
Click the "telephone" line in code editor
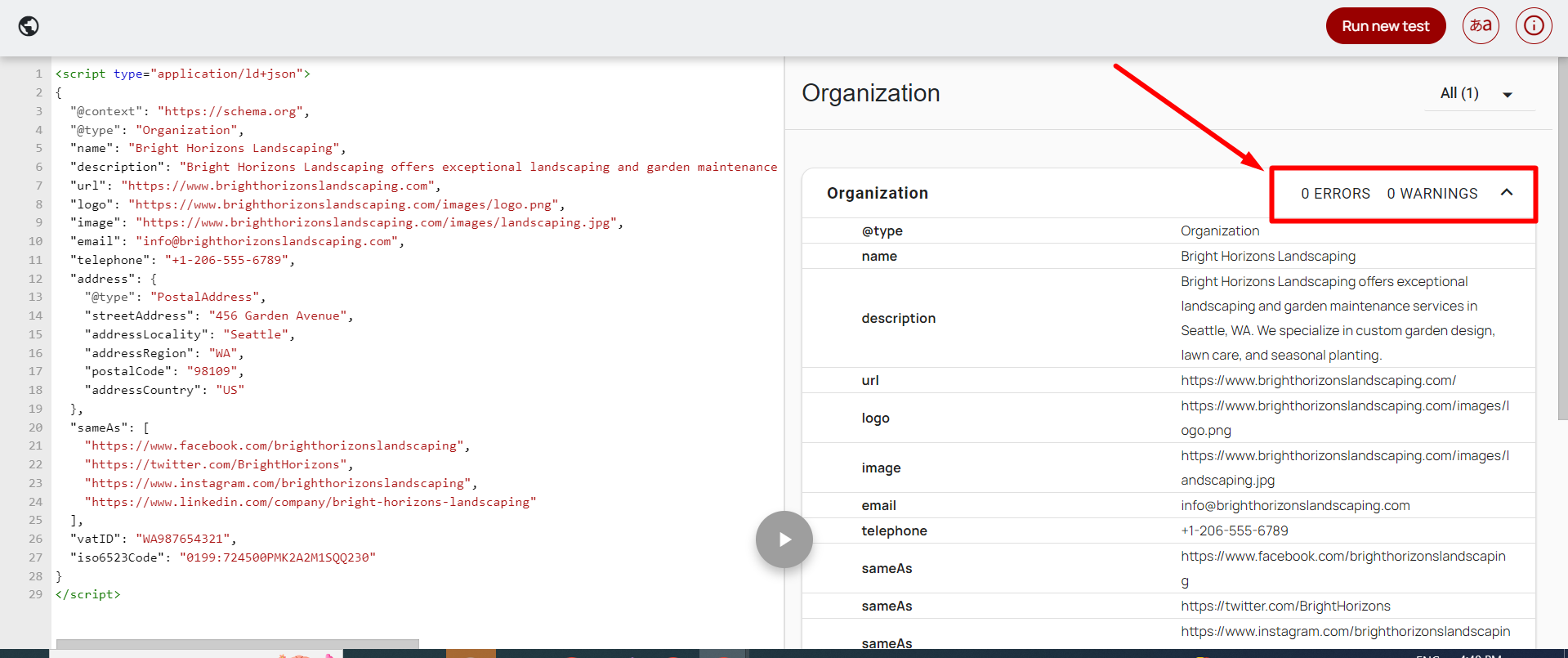(x=182, y=260)
